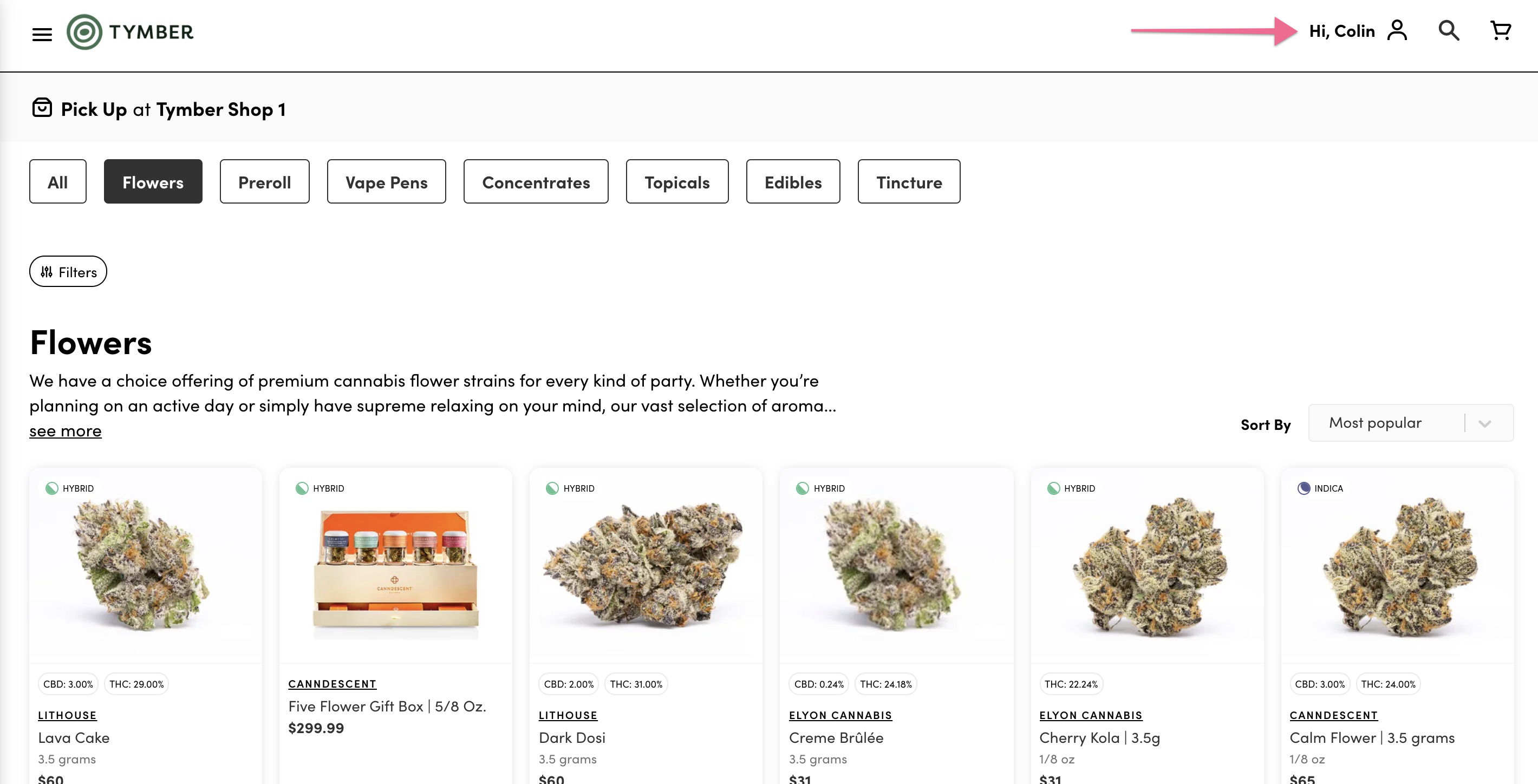Click the Tymber logo

point(130,31)
